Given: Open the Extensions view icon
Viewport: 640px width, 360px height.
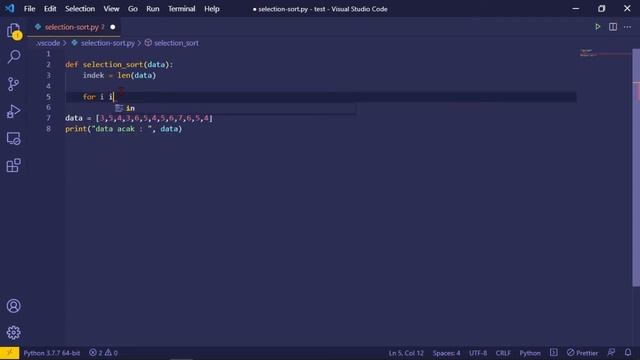Looking at the screenshot, I should pyautogui.click(x=13, y=165).
